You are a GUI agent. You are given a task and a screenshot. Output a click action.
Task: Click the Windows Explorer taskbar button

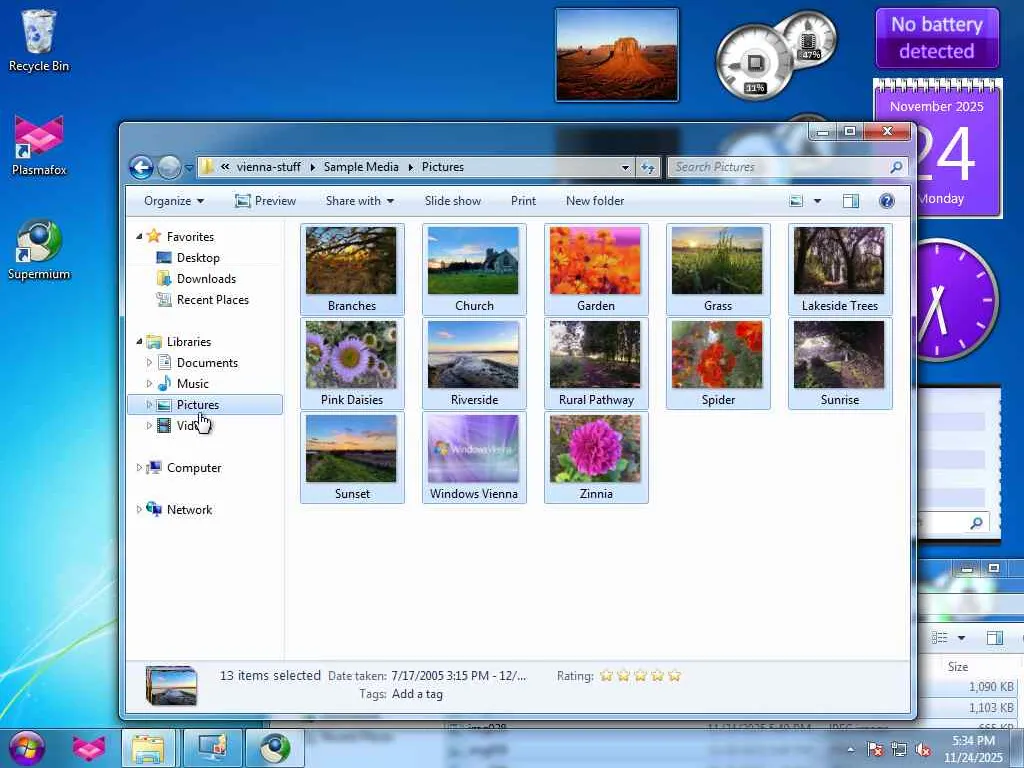click(x=148, y=748)
